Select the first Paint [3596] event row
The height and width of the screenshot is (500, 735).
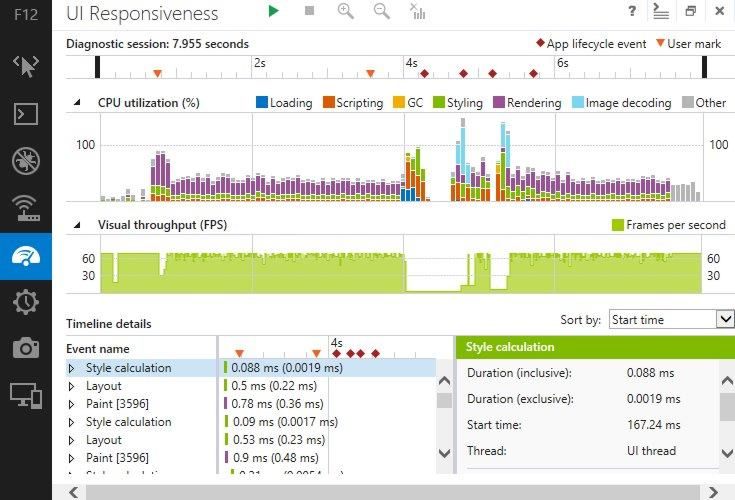[112, 404]
